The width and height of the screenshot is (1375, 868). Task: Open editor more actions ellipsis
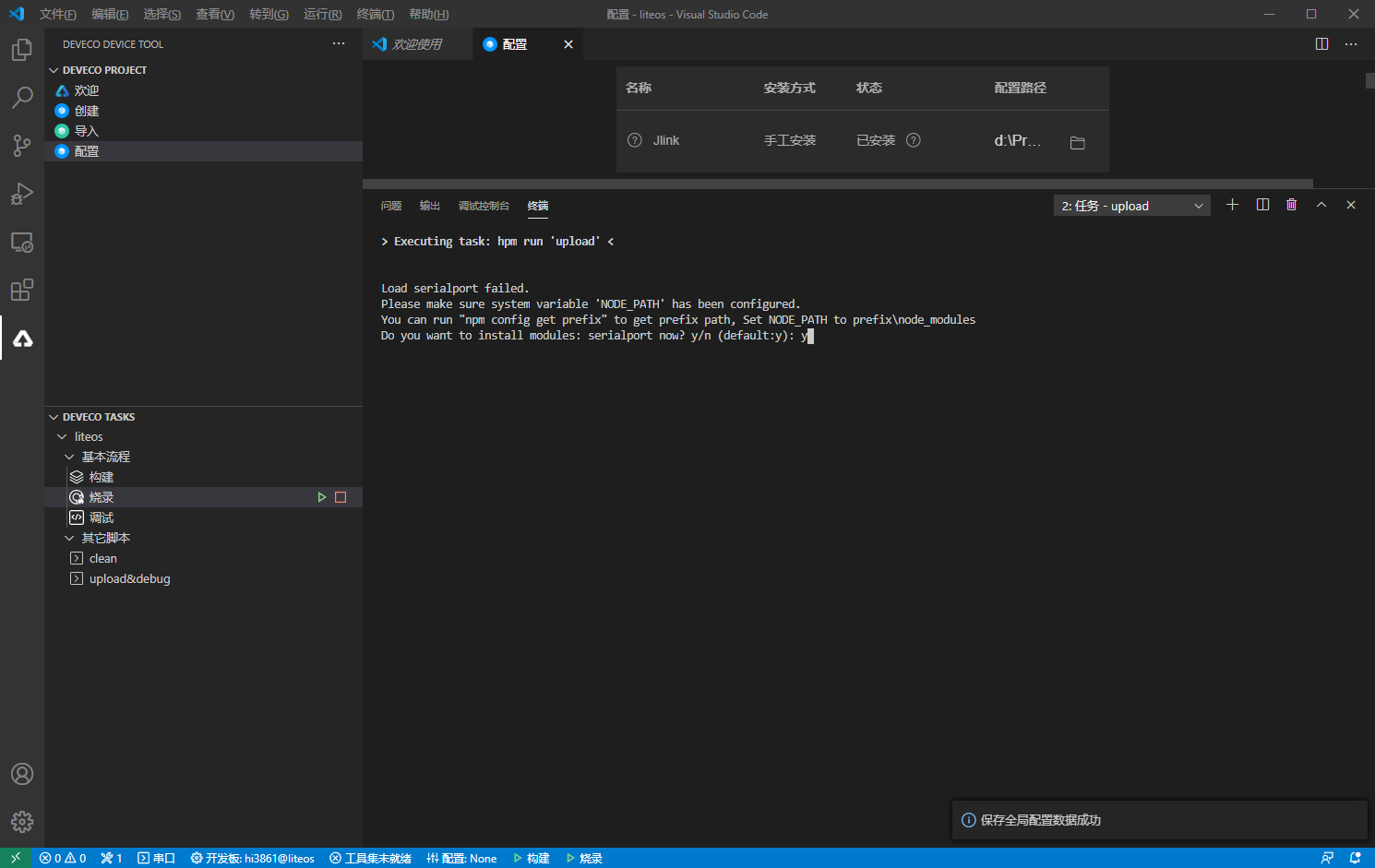pos(1351,44)
